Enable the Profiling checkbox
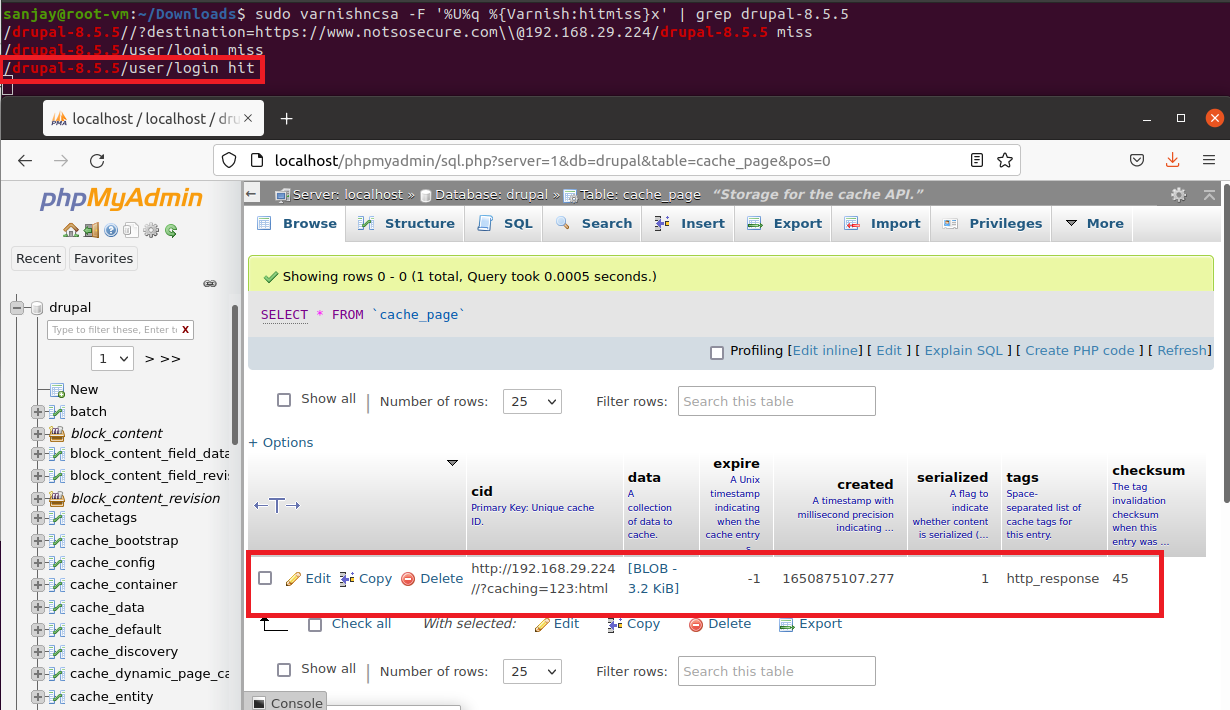The image size is (1230, 710). (716, 352)
